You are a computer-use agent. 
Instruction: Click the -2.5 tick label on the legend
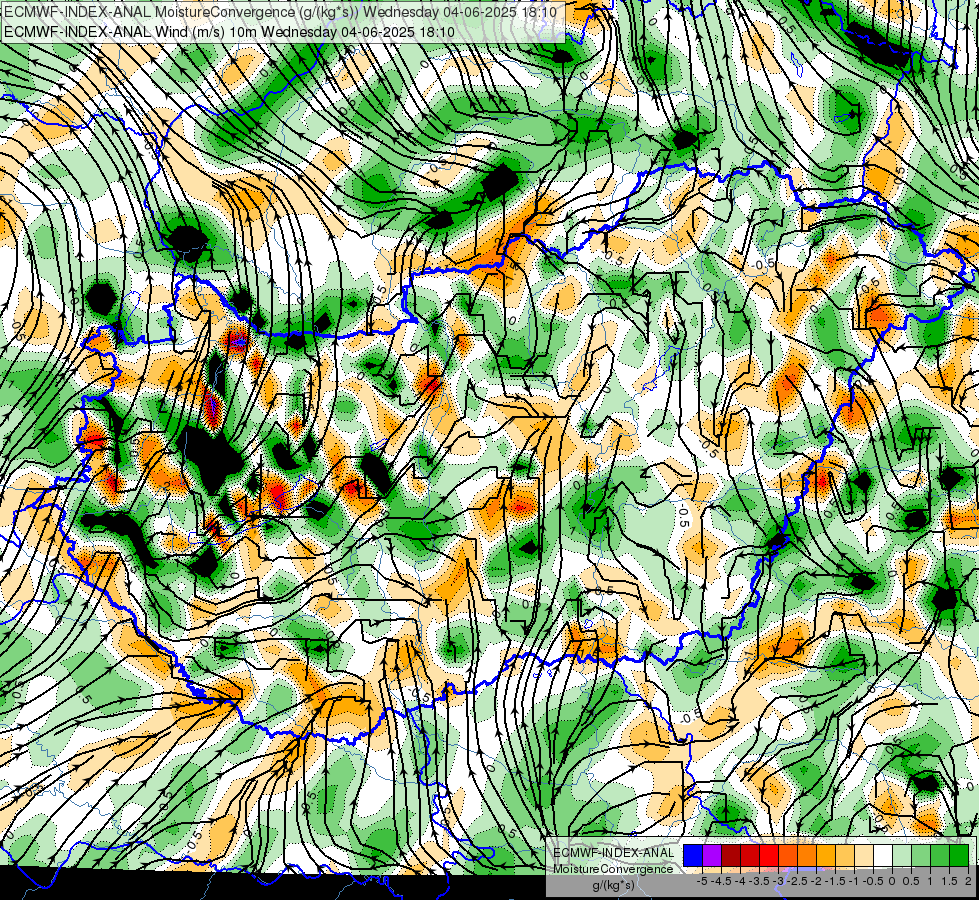point(797,881)
